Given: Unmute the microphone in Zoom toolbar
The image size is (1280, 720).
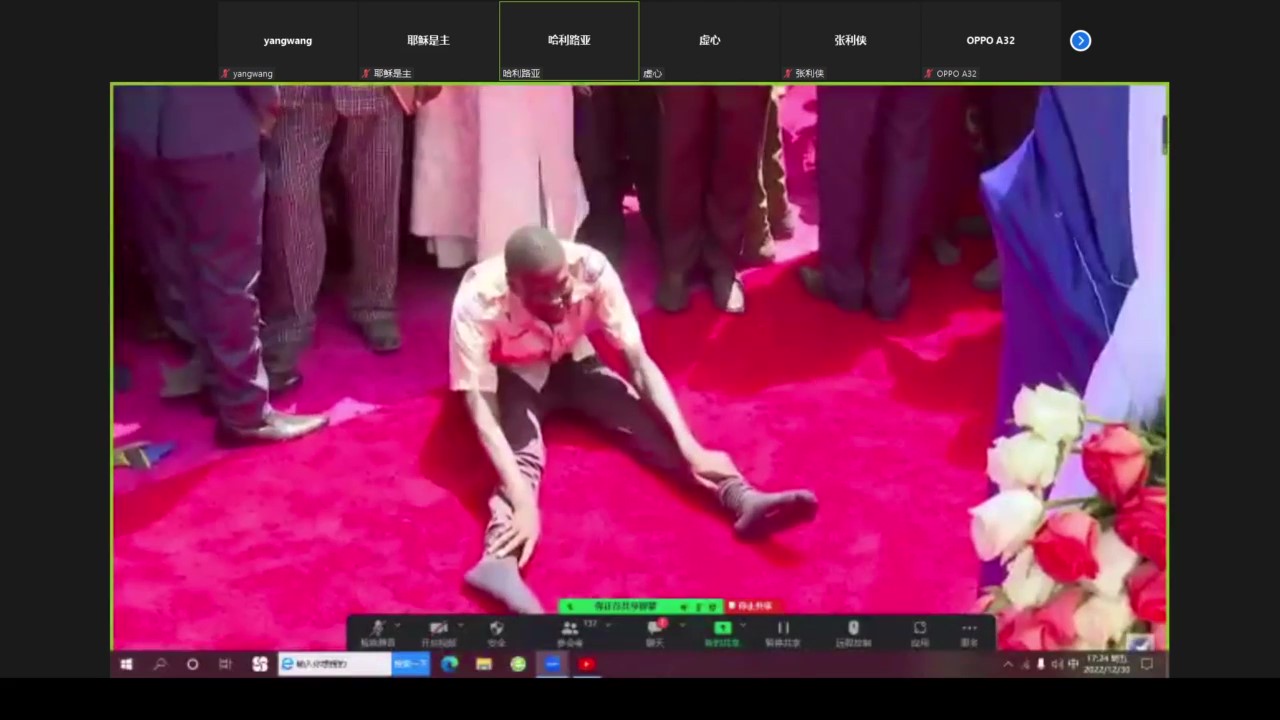Looking at the screenshot, I should click(x=377, y=629).
